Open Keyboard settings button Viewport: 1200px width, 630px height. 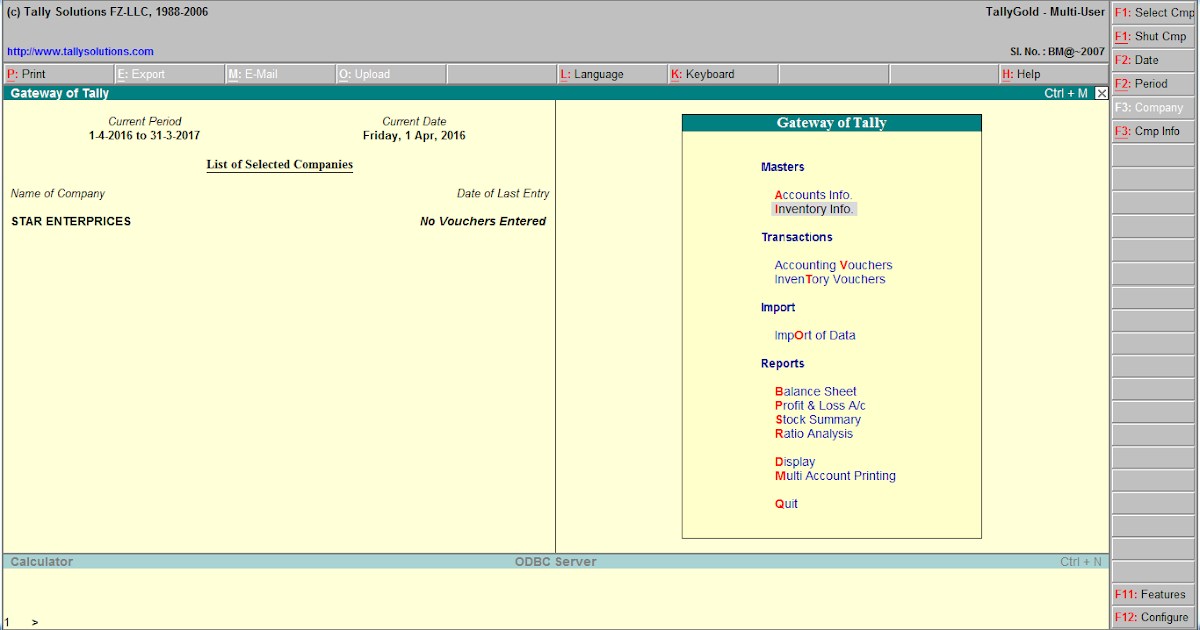point(721,74)
